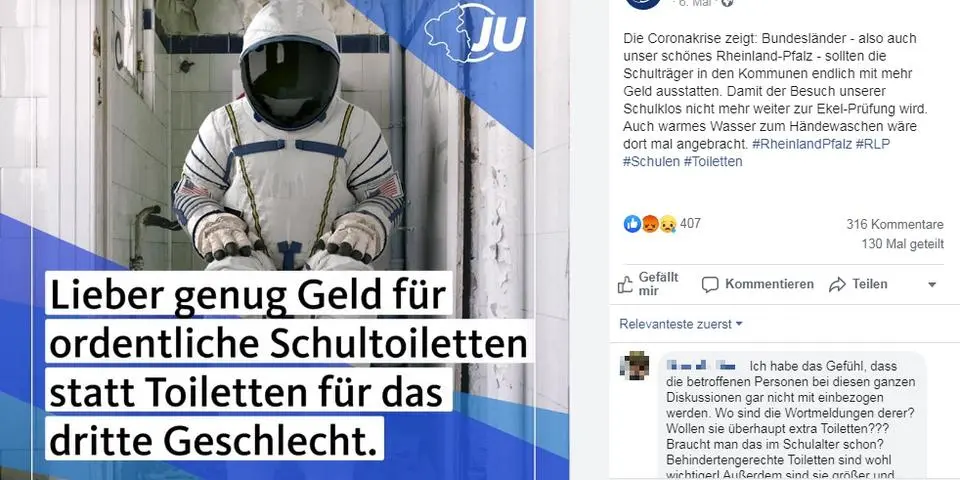
Task: Open the #RheinlandPfalz hashtag link
Action: point(801,145)
